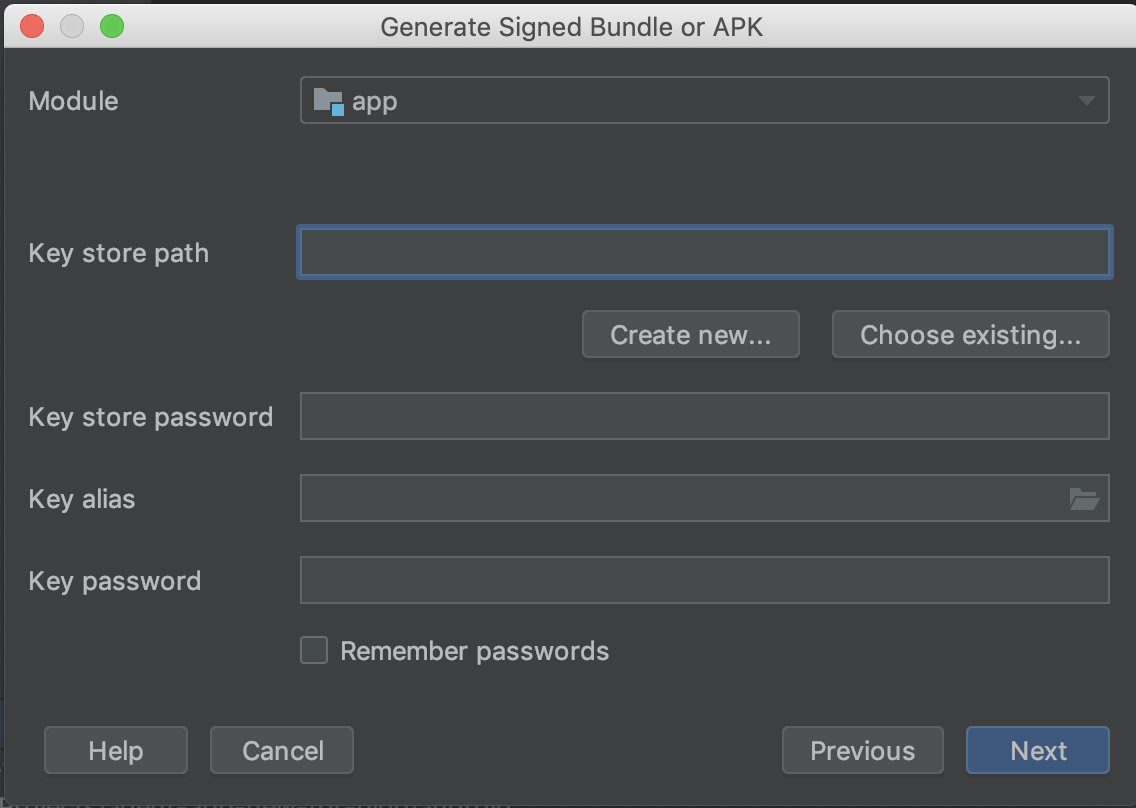Image resolution: width=1136 pixels, height=808 pixels.
Task: Open Help for this dialog
Action: click(116, 751)
